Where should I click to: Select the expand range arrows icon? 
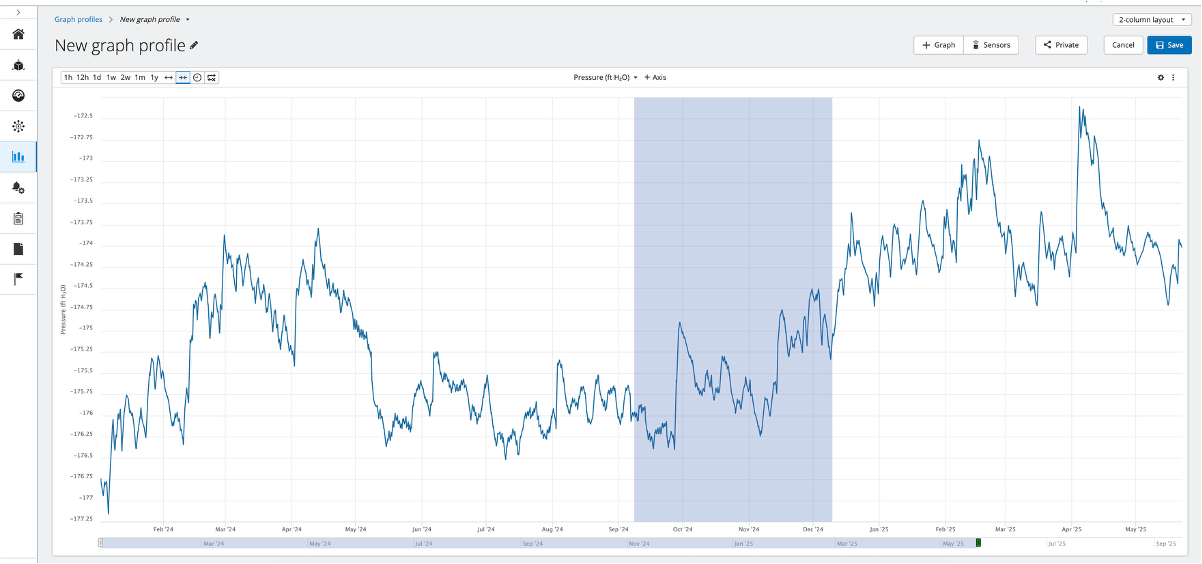point(169,77)
